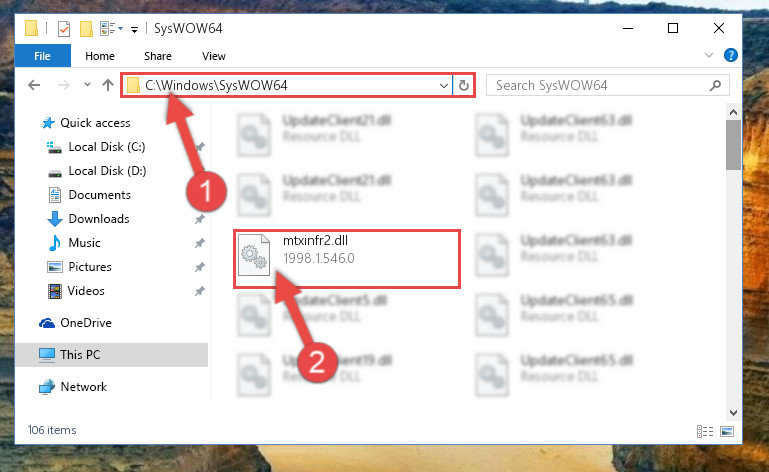Open the Explorer help icon
This screenshot has height=472, width=769.
click(731, 55)
